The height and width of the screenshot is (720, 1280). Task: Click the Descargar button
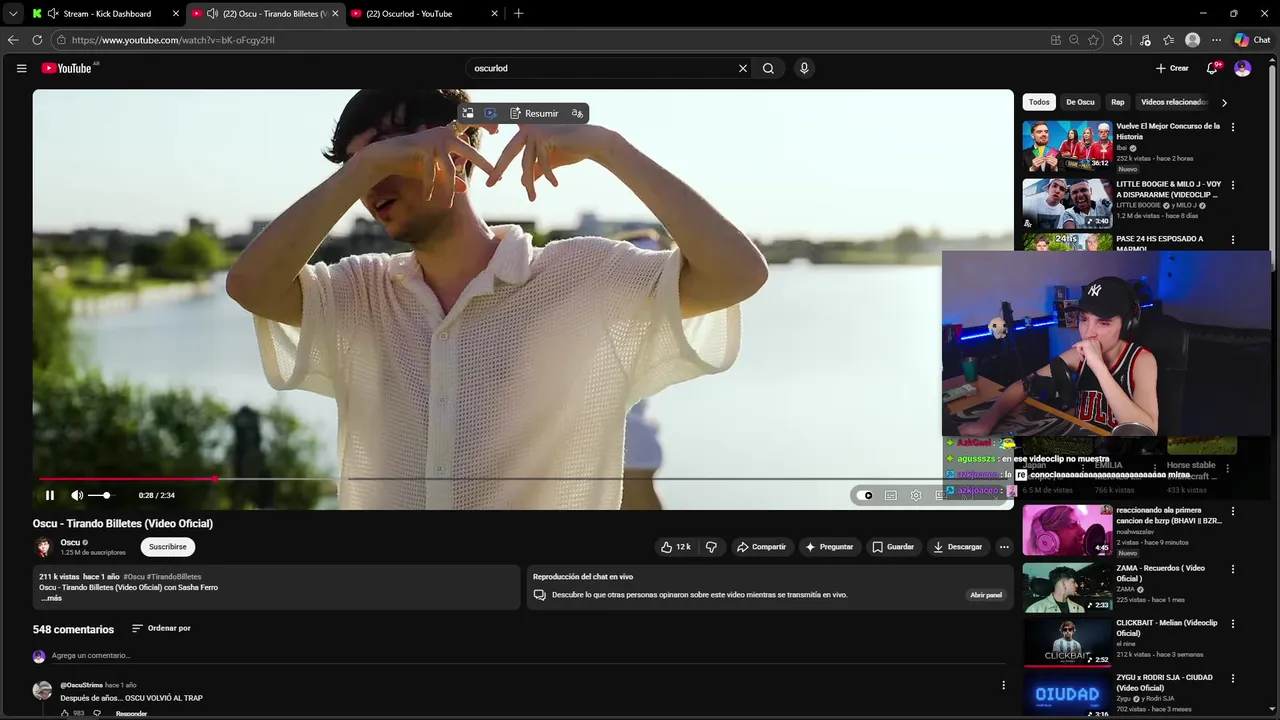point(958,547)
